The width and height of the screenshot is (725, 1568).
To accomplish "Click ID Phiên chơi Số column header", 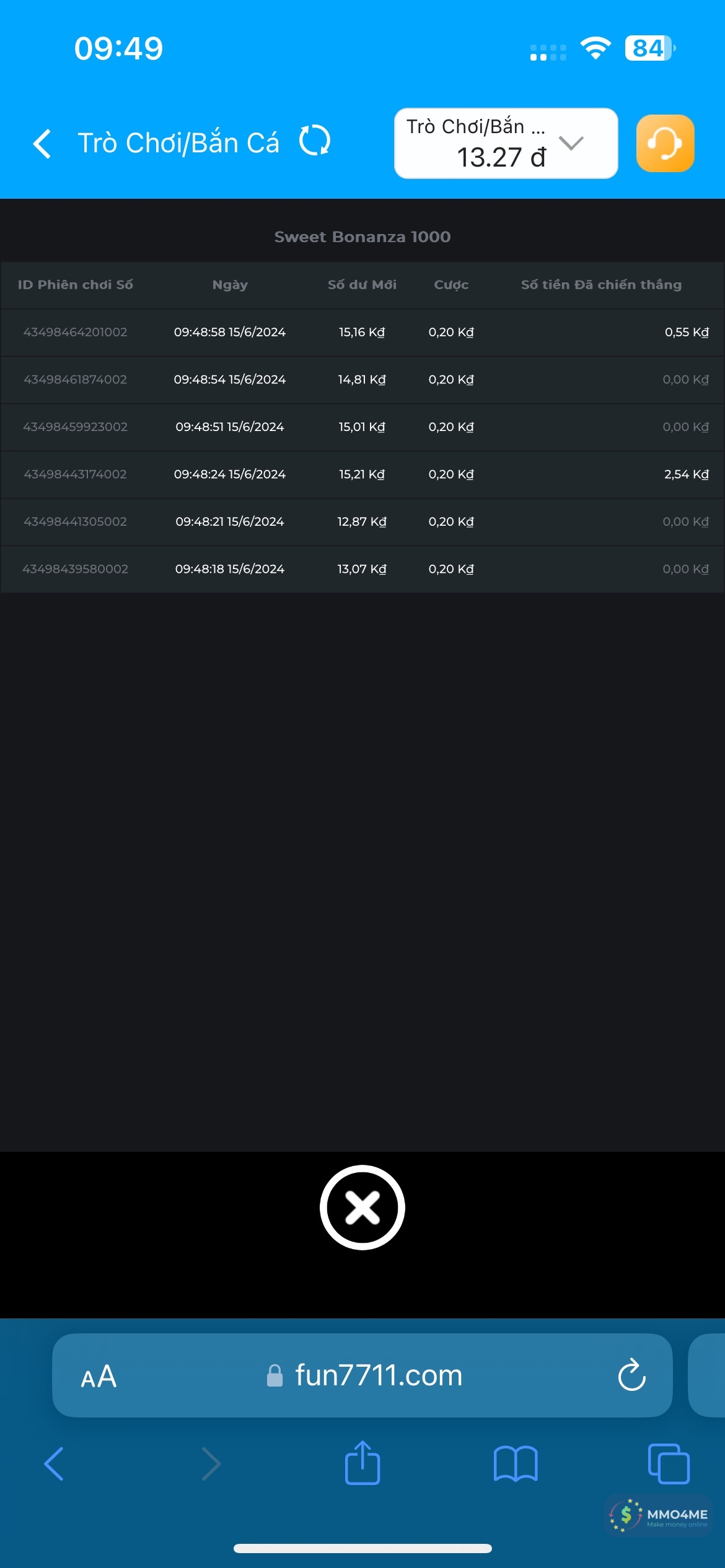I will coord(75,285).
